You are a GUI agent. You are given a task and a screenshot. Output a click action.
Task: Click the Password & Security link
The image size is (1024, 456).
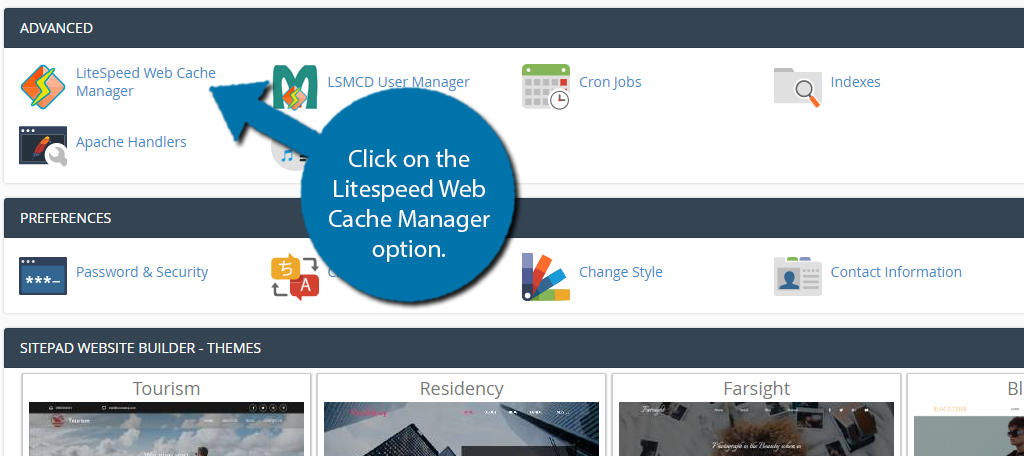click(142, 272)
